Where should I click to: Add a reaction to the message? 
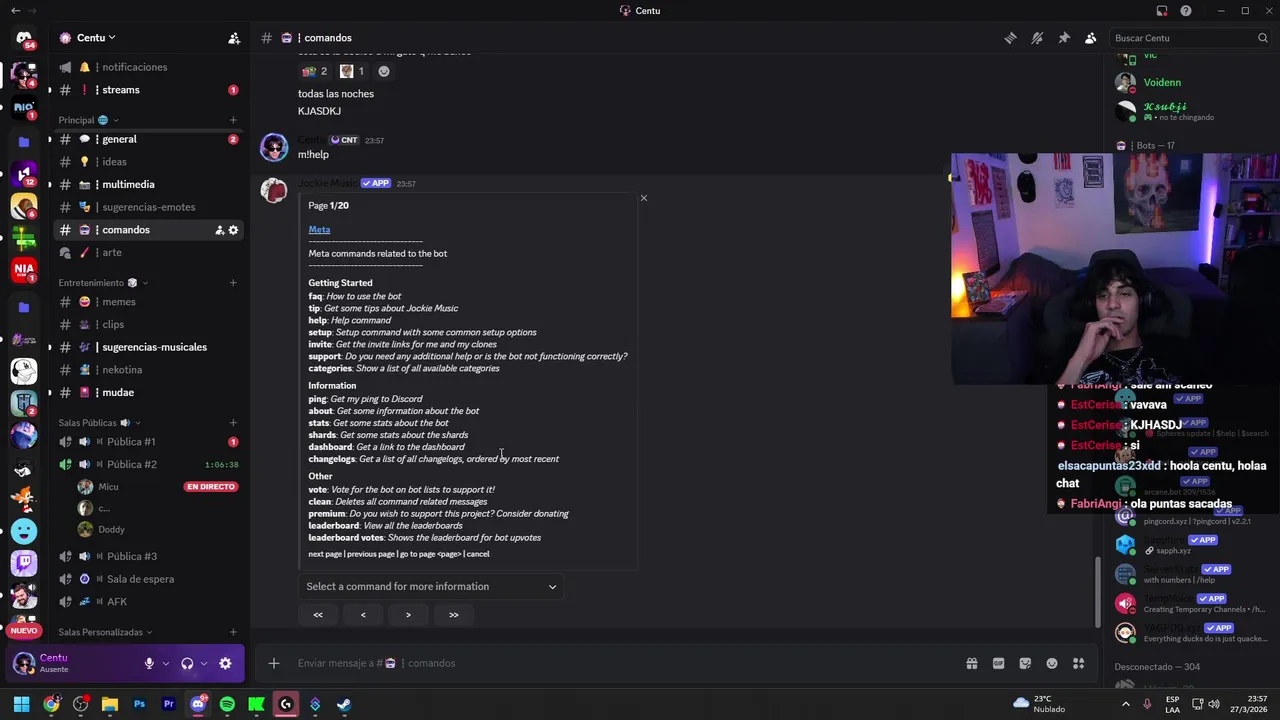pyautogui.click(x=384, y=72)
